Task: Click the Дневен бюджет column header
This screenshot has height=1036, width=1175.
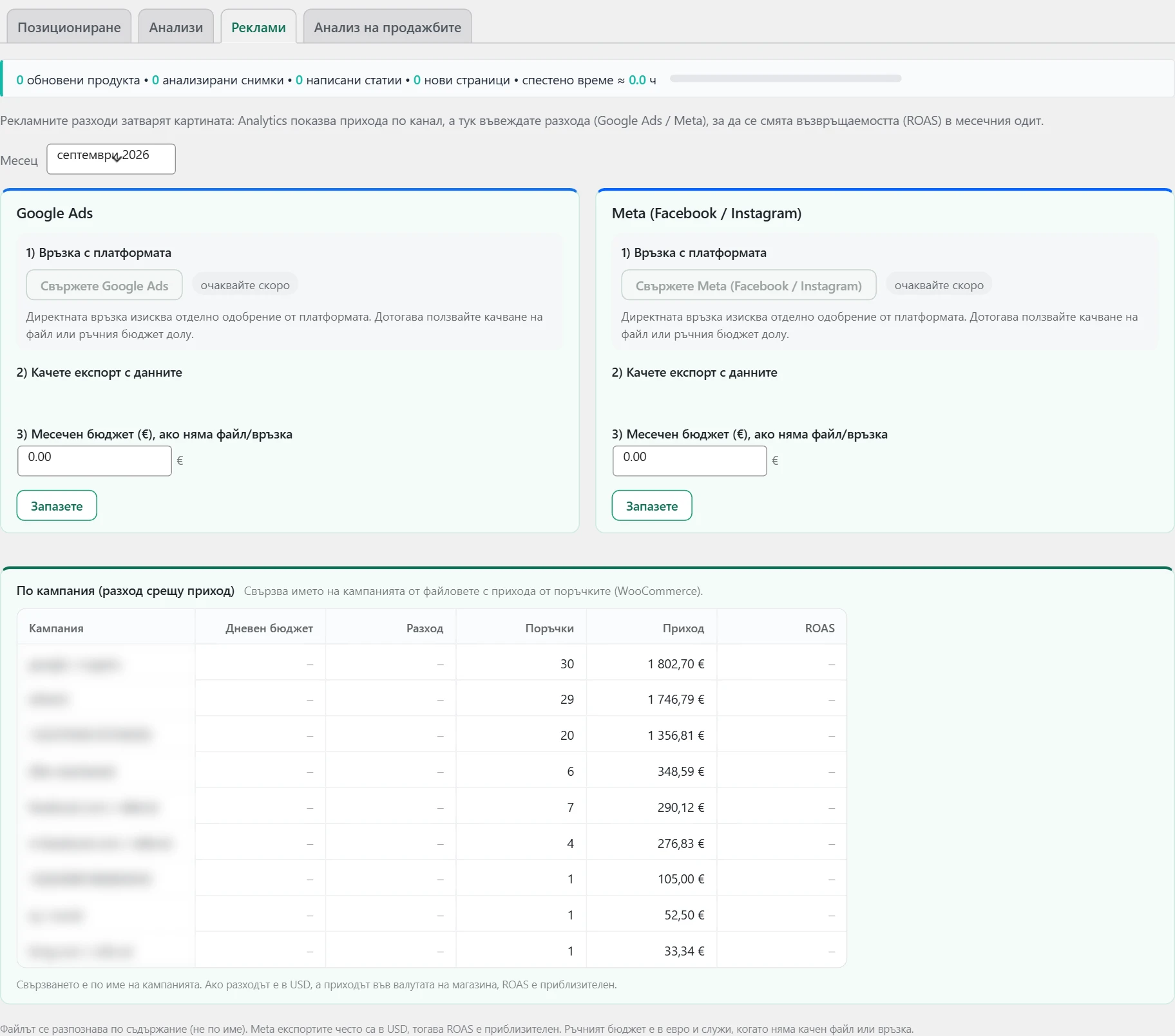Action: 261,628
